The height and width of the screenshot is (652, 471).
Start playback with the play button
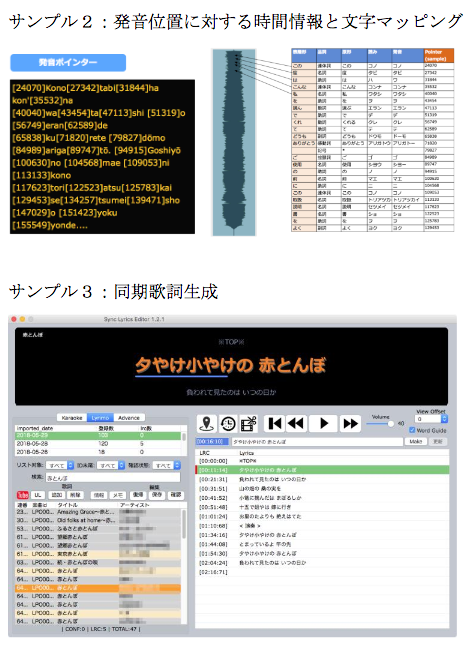(324, 423)
